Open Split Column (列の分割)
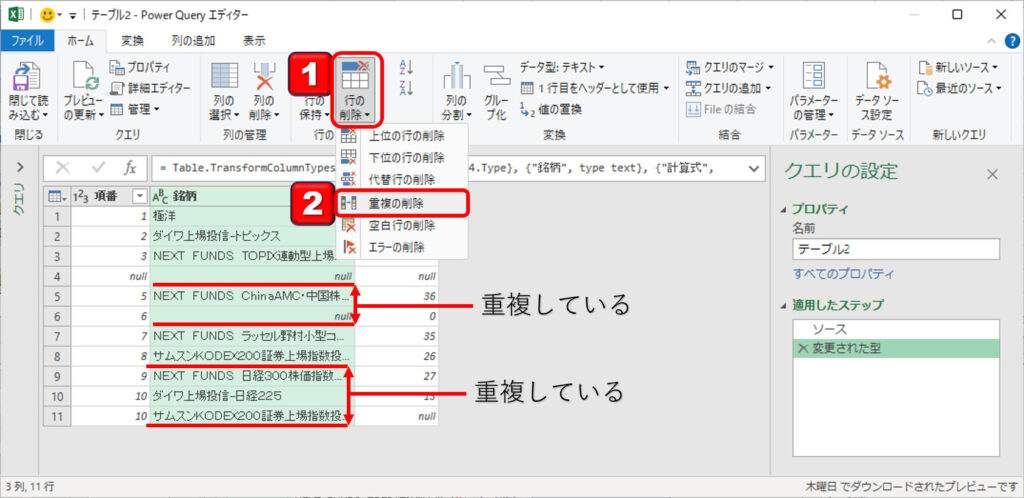1024x498 pixels. coord(456,91)
